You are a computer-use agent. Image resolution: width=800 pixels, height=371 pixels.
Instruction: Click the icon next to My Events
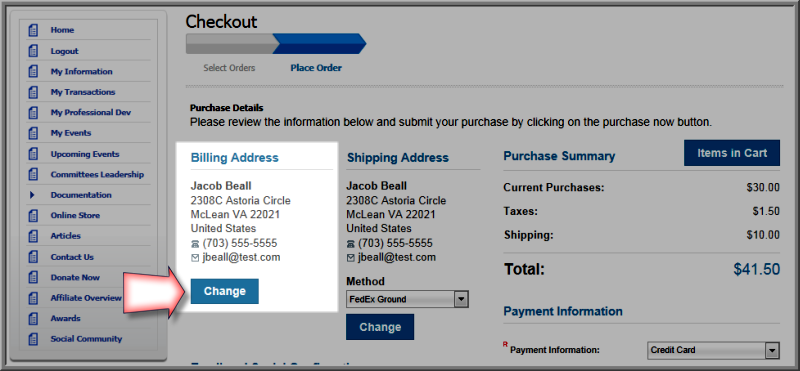point(34,133)
